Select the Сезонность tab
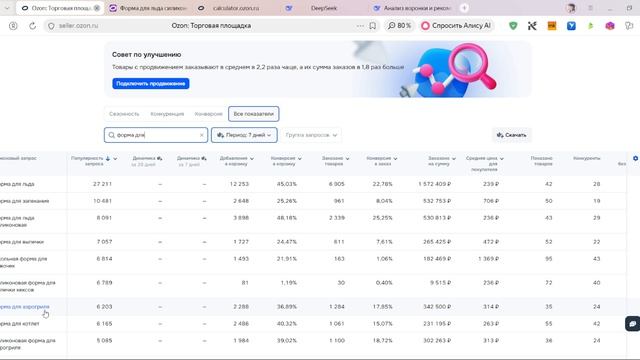Screen dimensions: 640x360 [x=124, y=114]
